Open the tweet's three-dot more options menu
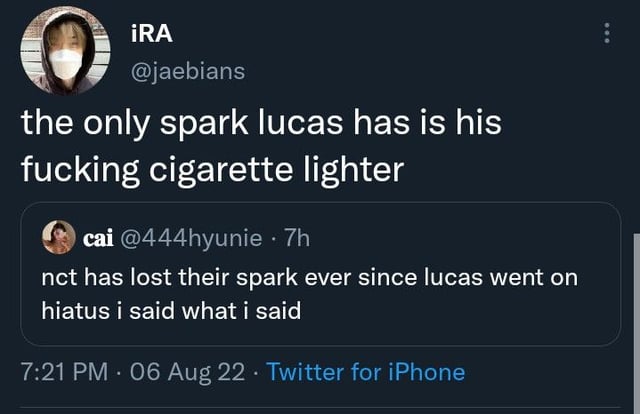 [x=606, y=33]
